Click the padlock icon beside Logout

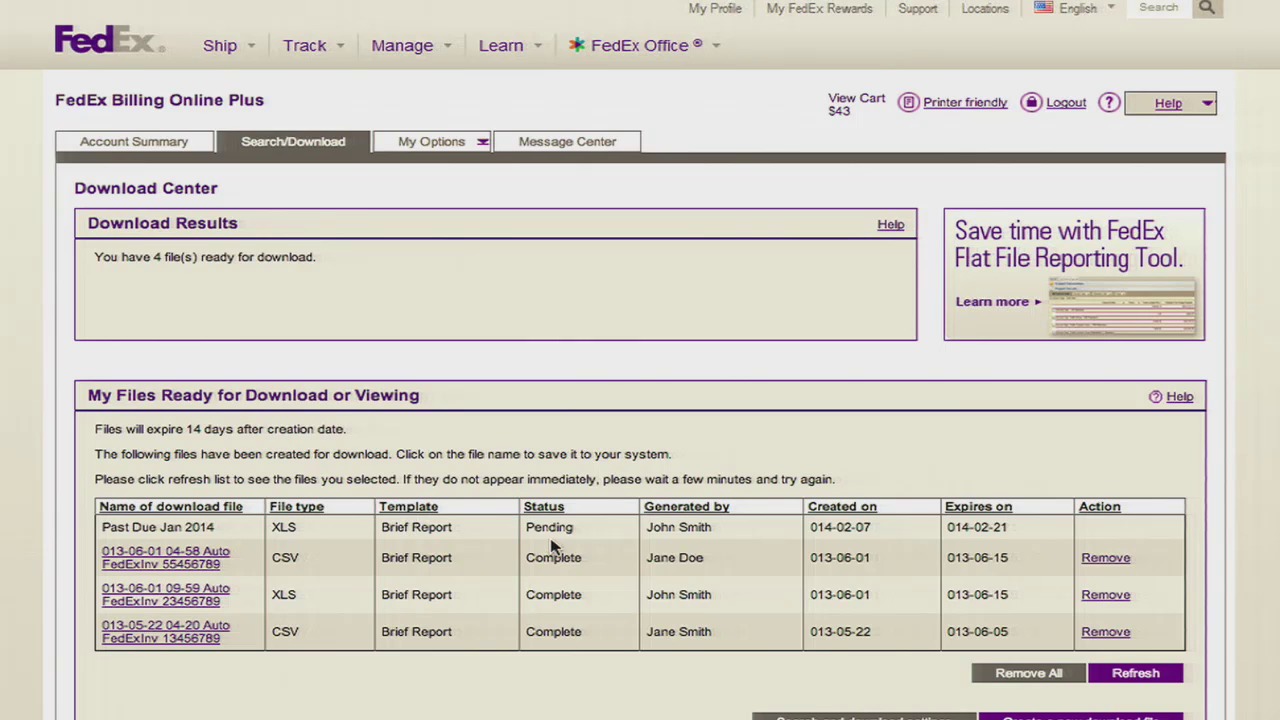(1031, 102)
